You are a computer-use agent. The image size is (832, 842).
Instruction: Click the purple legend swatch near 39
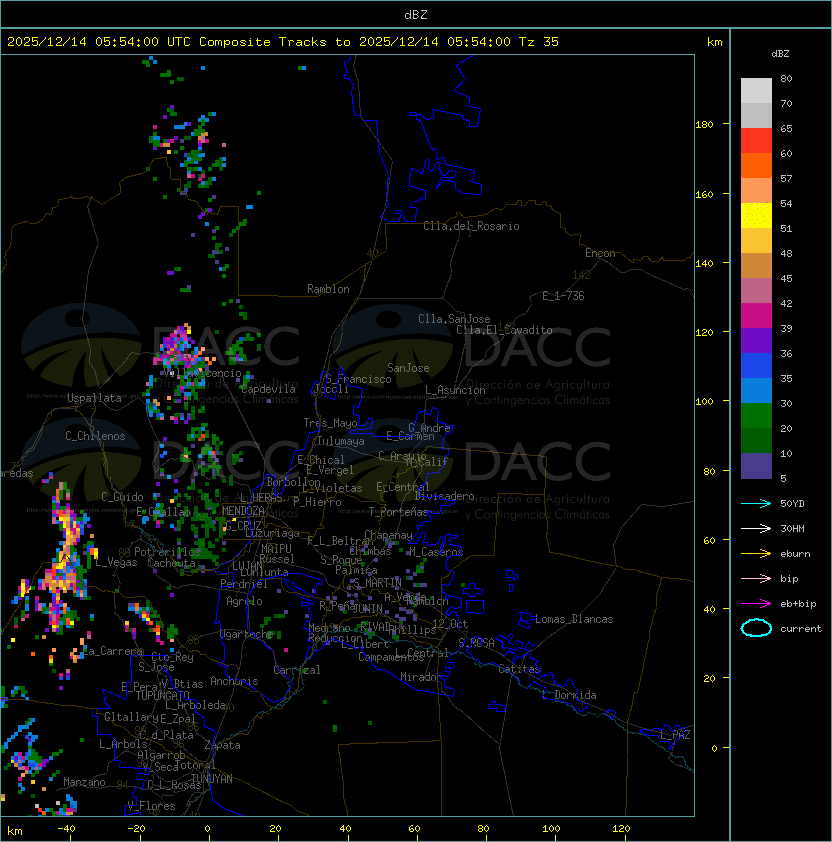756,340
